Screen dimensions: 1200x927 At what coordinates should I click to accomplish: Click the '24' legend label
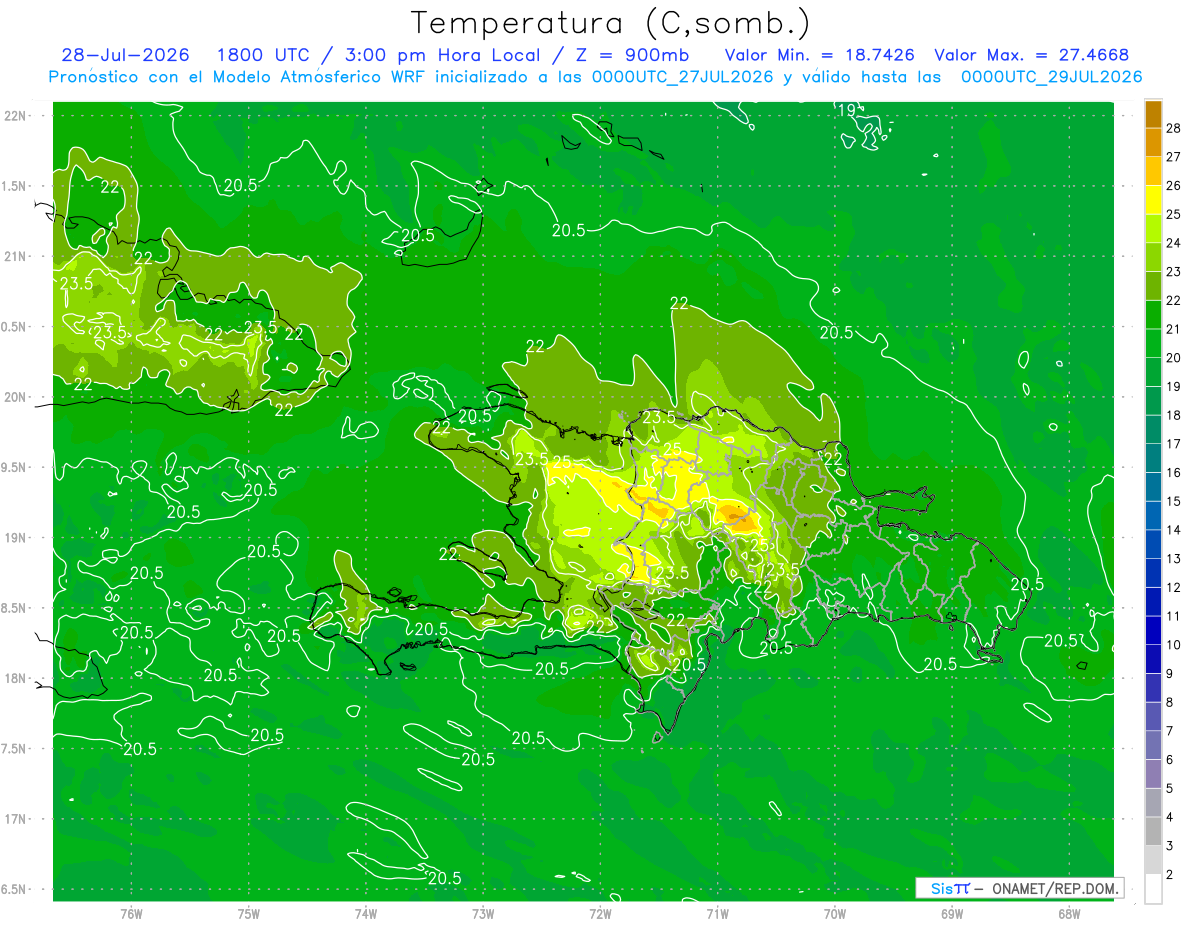[1173, 242]
